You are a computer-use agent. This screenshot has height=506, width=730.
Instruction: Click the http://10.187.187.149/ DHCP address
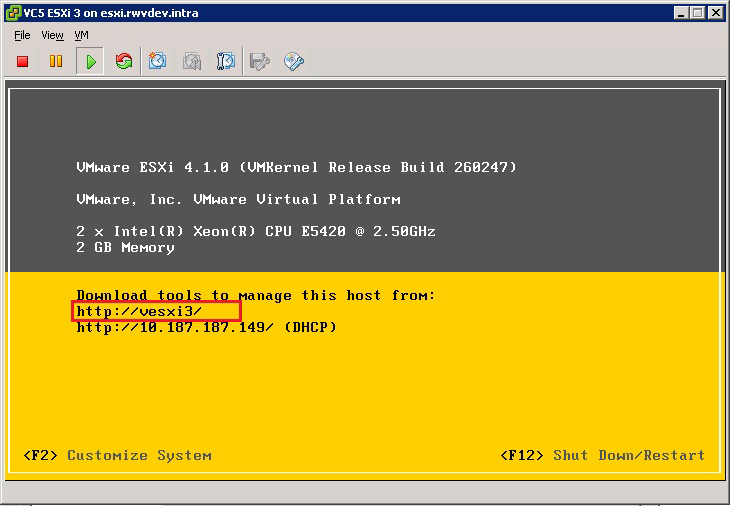(175, 327)
